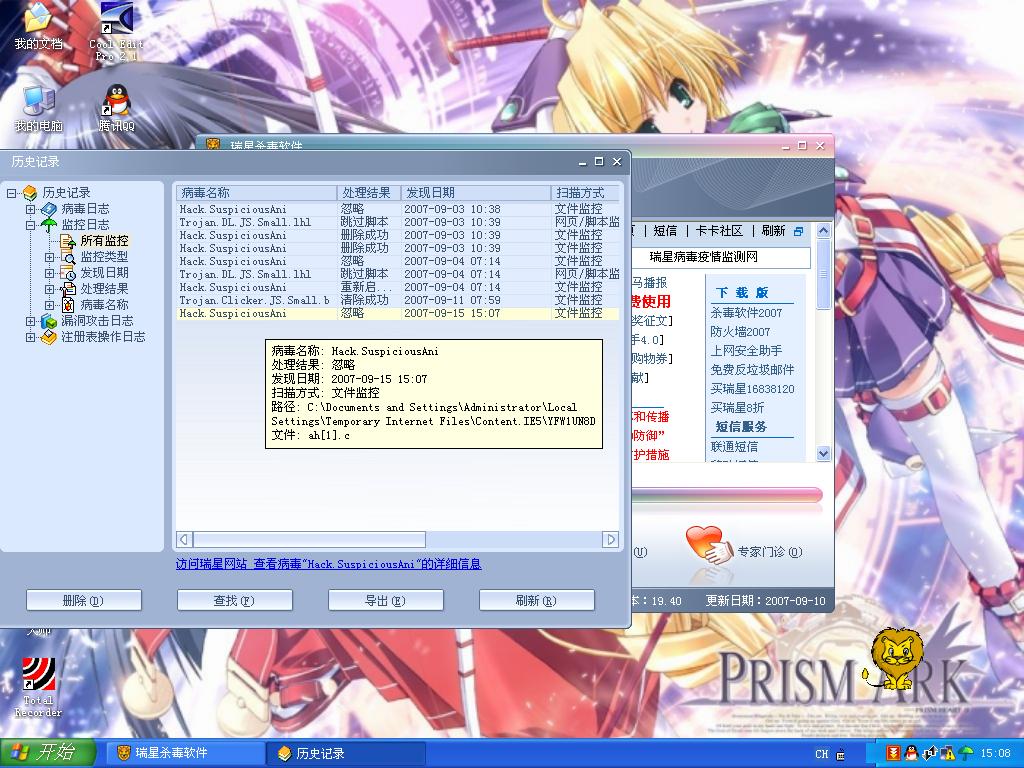Expand the 漏洞攻击日志 node
The image size is (1024, 768).
(x=31, y=321)
